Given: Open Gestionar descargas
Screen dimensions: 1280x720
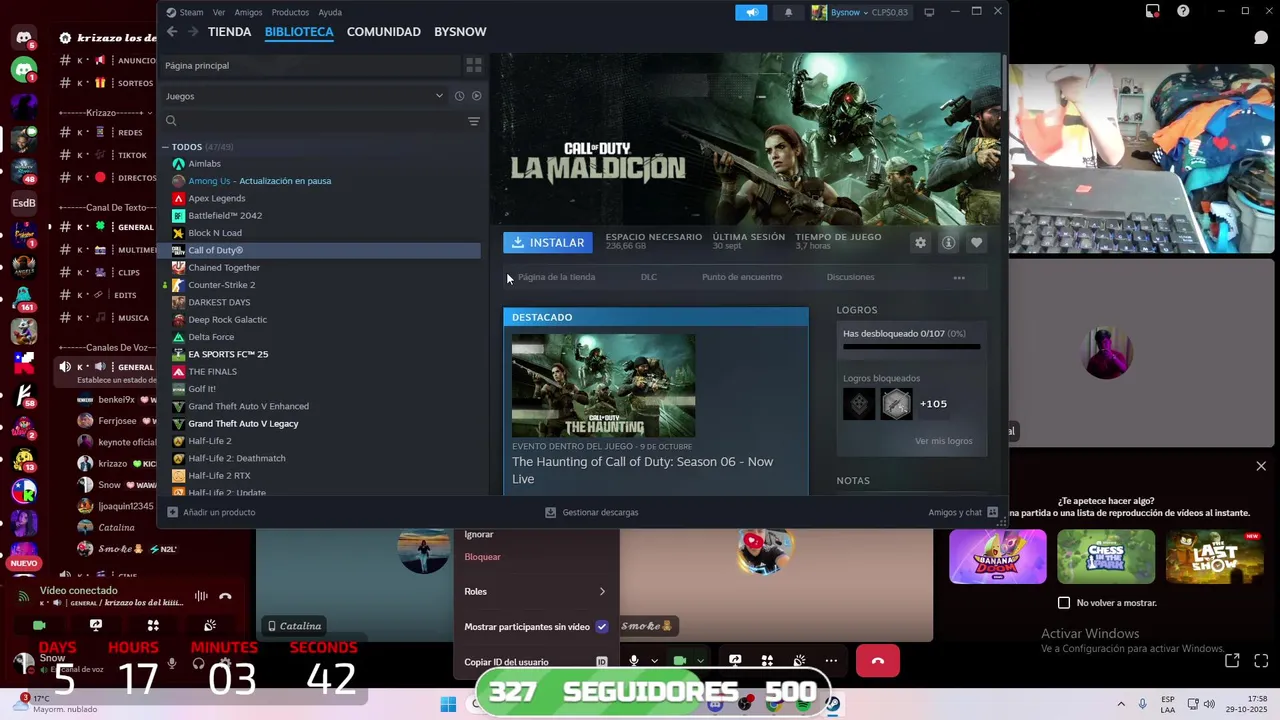Looking at the screenshot, I should [592, 512].
